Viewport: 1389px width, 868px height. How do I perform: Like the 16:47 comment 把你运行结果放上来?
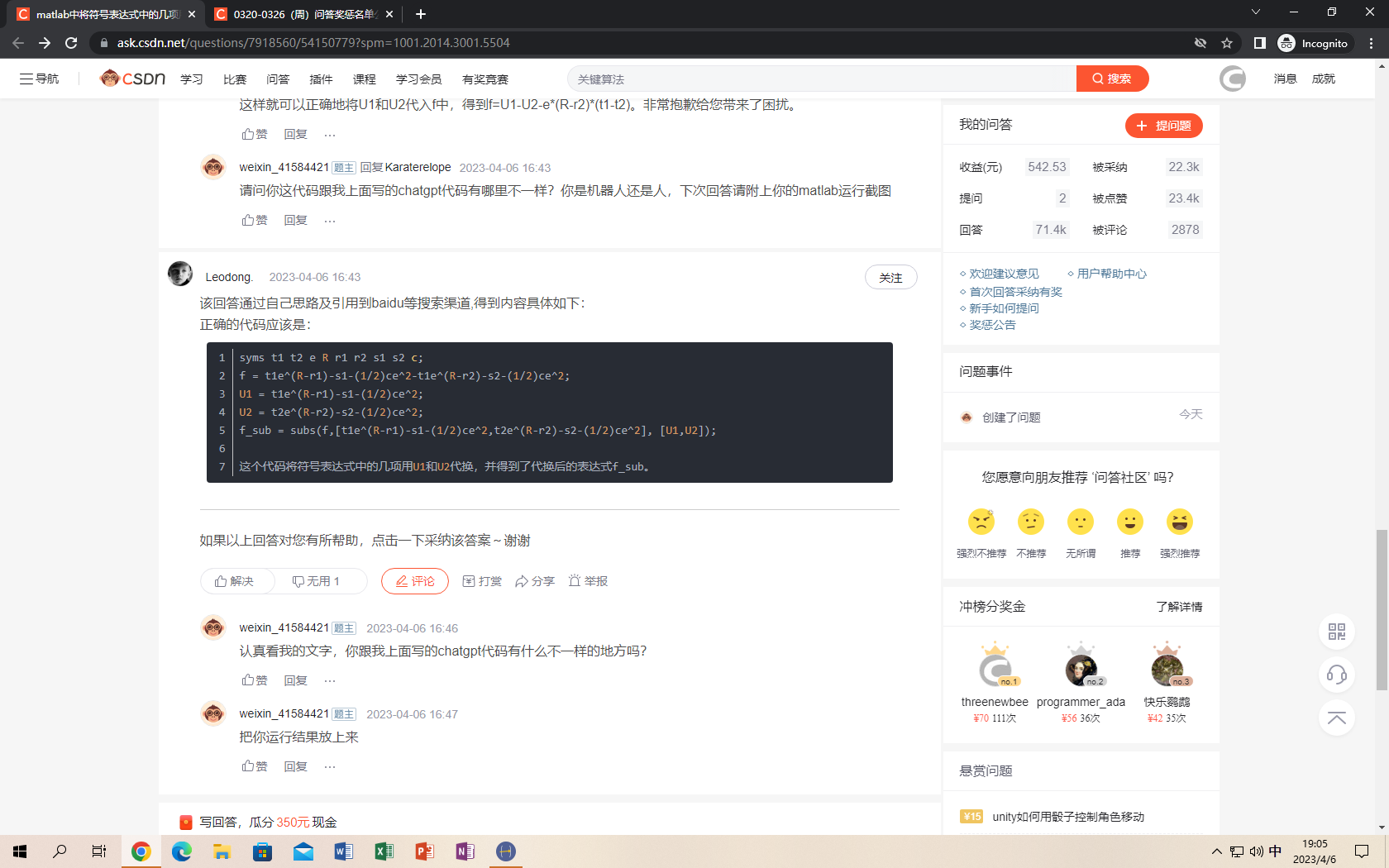click(x=255, y=766)
